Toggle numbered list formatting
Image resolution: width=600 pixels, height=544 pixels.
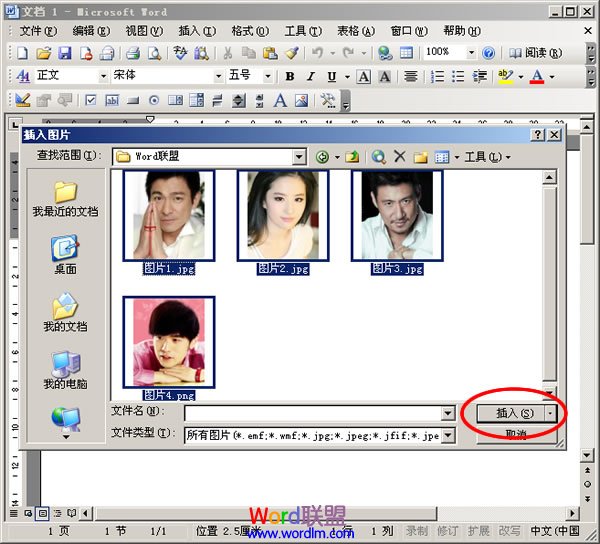tap(437, 77)
